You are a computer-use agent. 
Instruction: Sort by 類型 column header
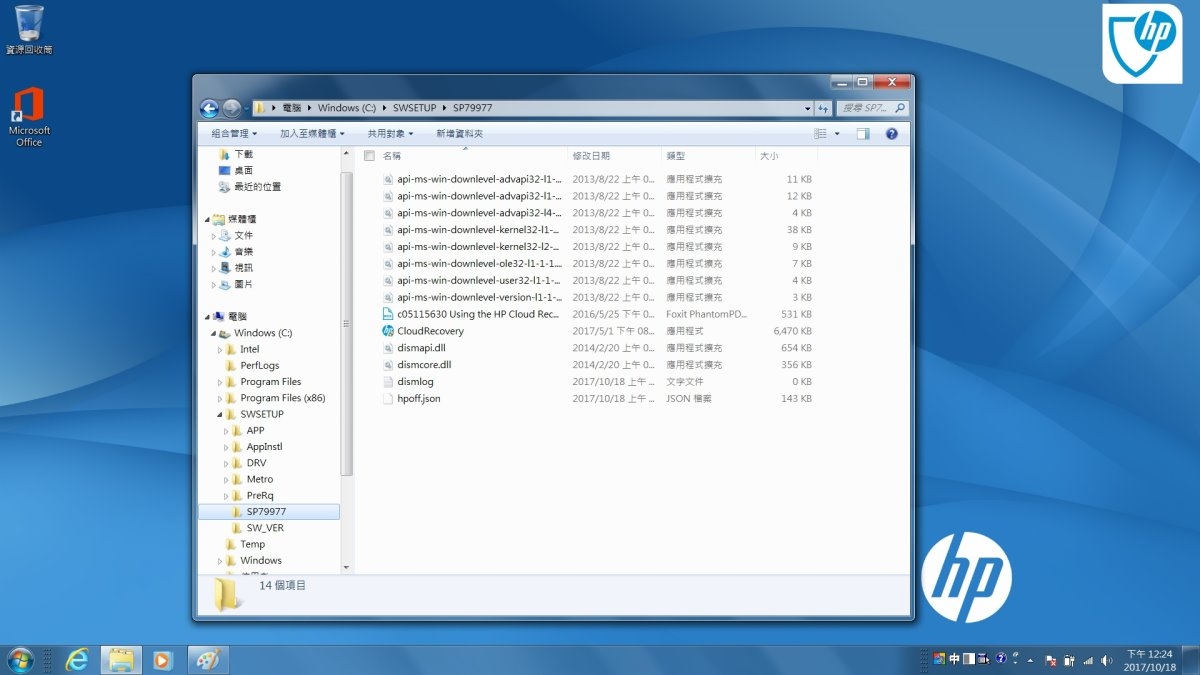pyautogui.click(x=676, y=156)
